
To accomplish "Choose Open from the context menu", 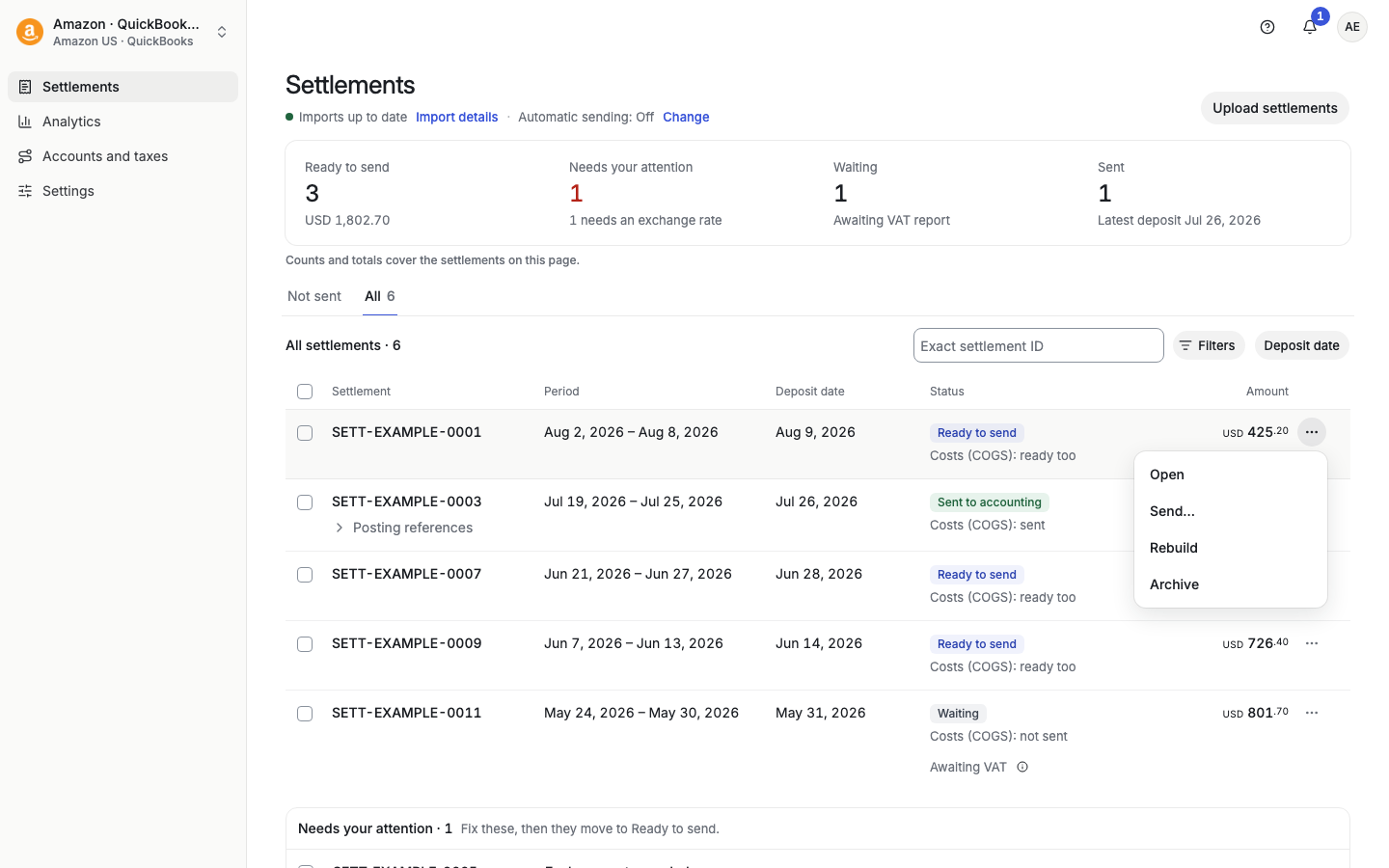I will pyautogui.click(x=1231, y=475).
